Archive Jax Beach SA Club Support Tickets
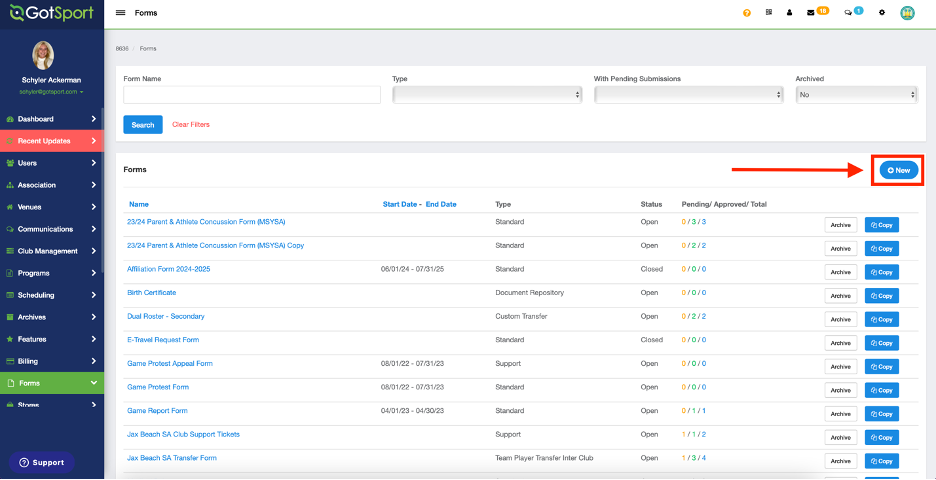936x480 pixels. coord(840,438)
